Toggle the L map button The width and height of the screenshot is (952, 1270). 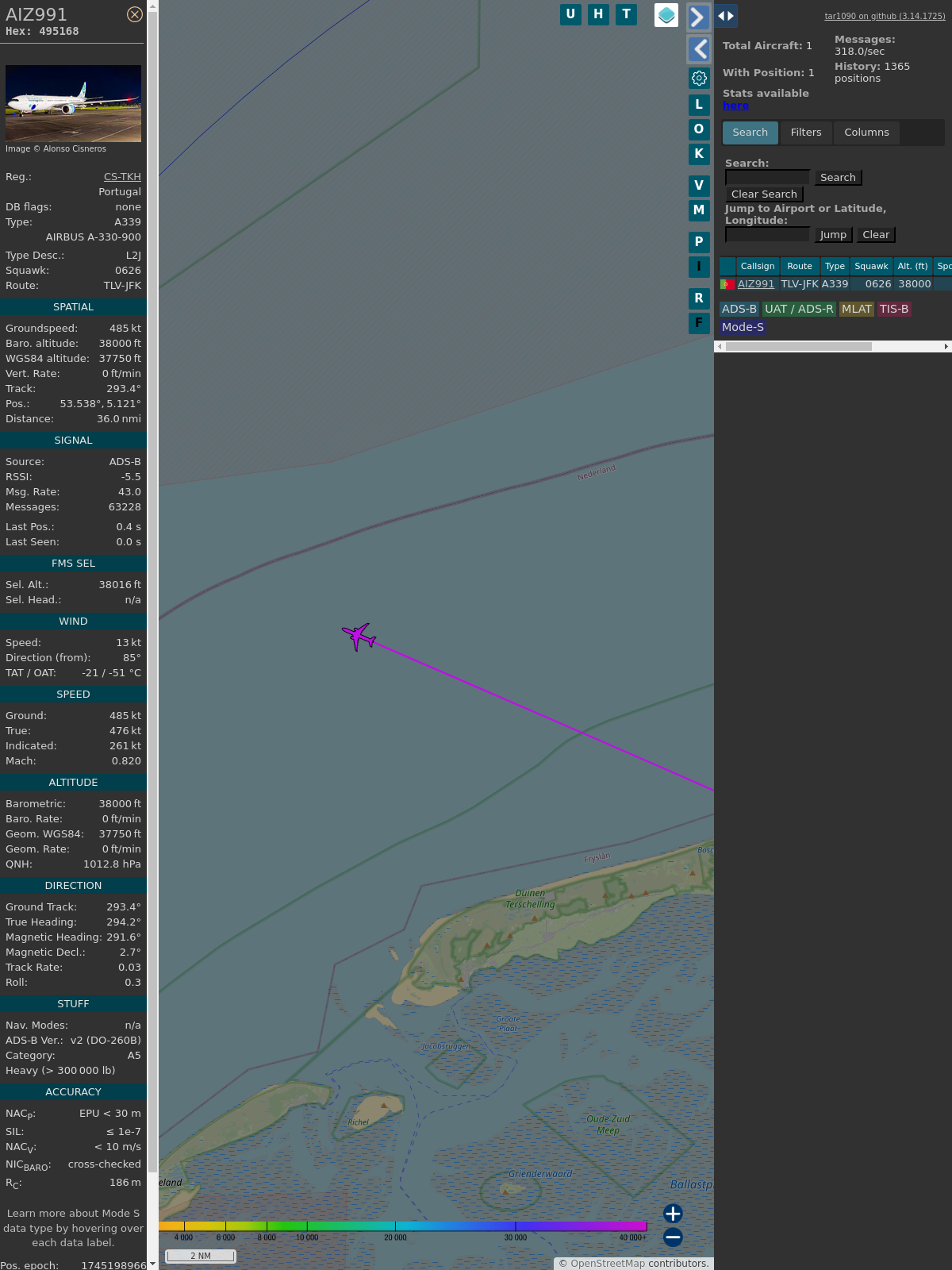coord(699,104)
